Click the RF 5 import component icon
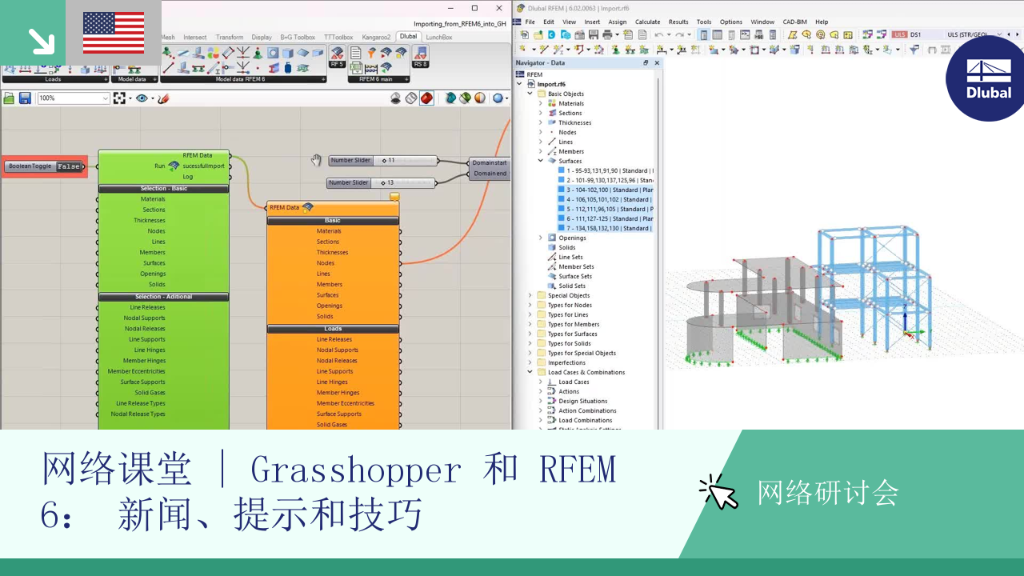 (x=337, y=57)
